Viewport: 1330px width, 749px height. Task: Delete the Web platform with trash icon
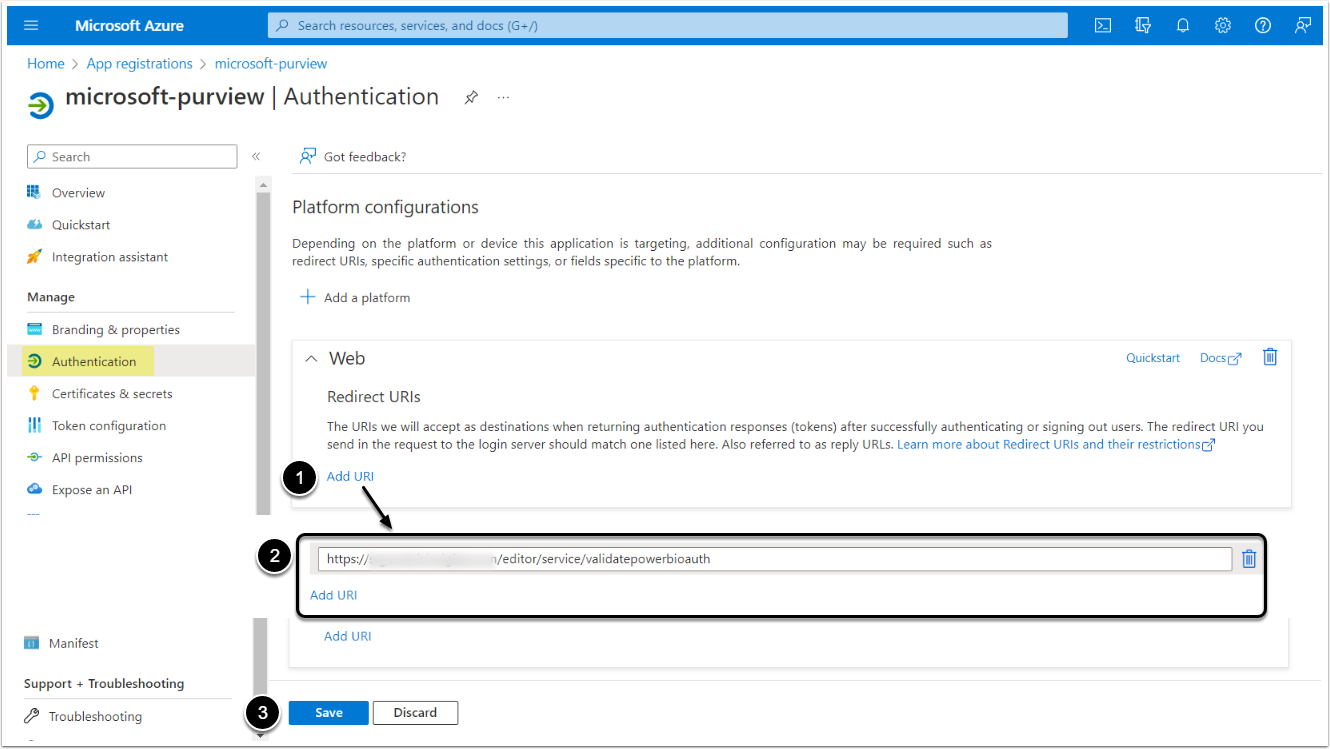click(x=1270, y=357)
